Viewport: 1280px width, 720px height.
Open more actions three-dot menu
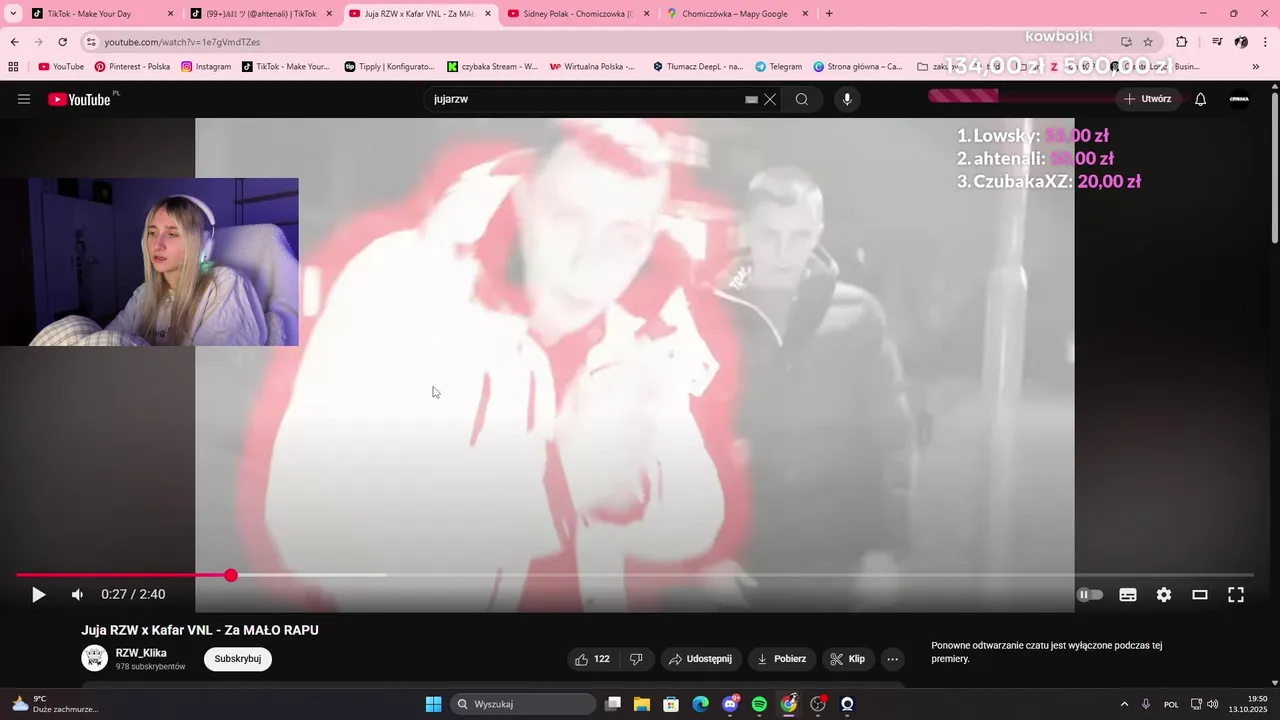pyautogui.click(x=893, y=659)
